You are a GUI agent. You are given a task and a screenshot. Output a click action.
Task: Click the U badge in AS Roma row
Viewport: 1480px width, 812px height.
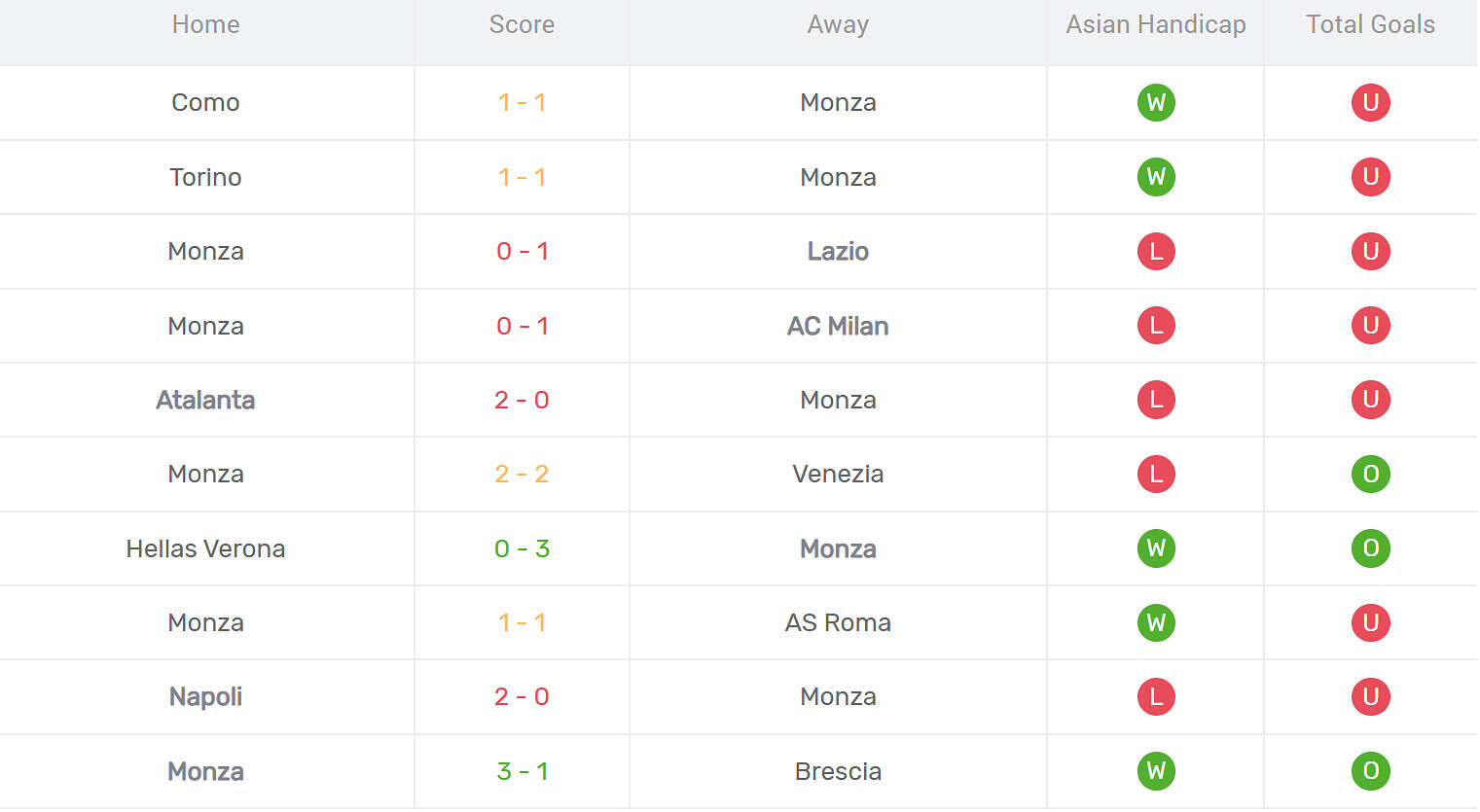coord(1370,622)
